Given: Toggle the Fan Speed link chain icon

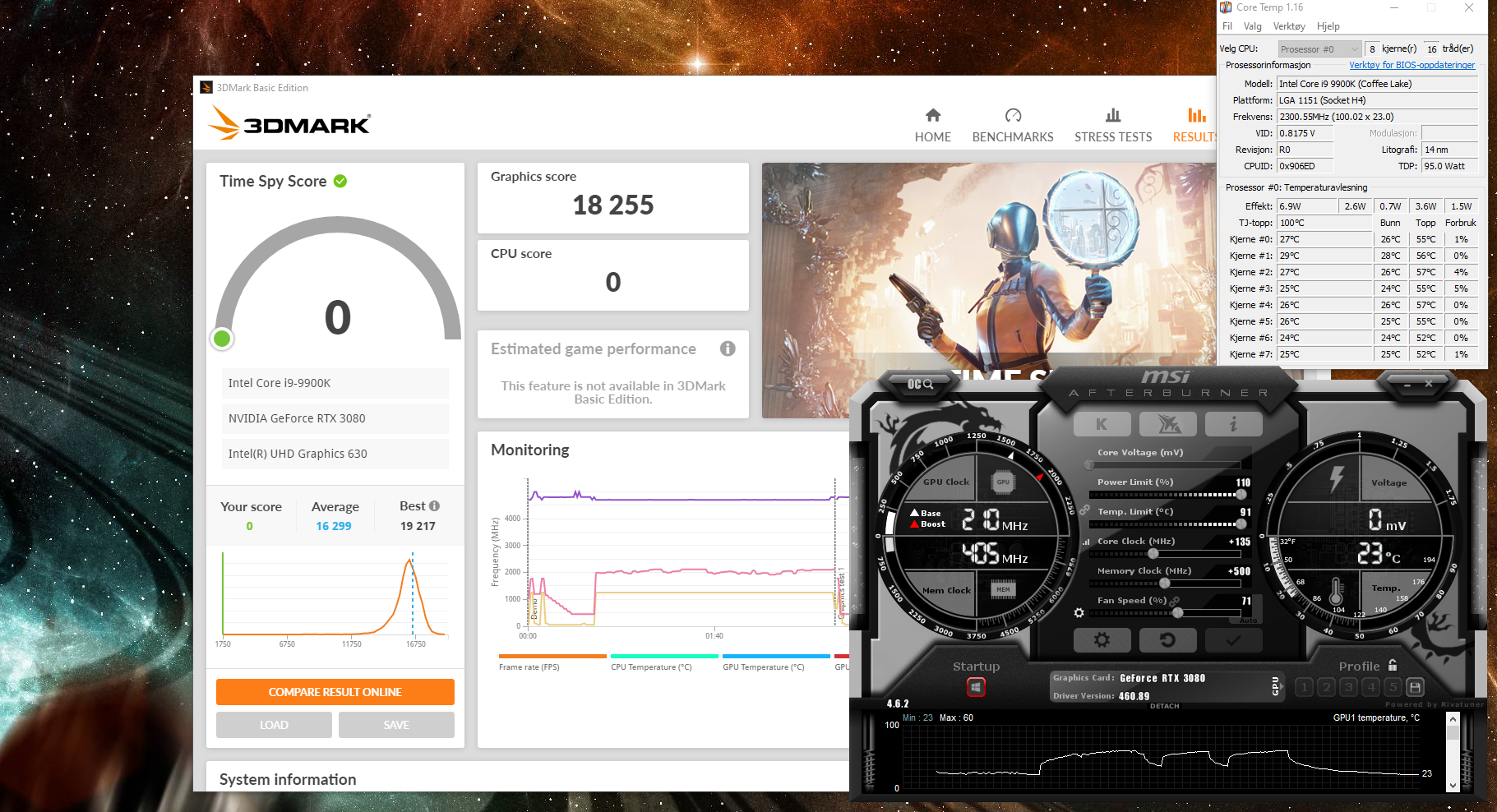Looking at the screenshot, I should click(1174, 601).
